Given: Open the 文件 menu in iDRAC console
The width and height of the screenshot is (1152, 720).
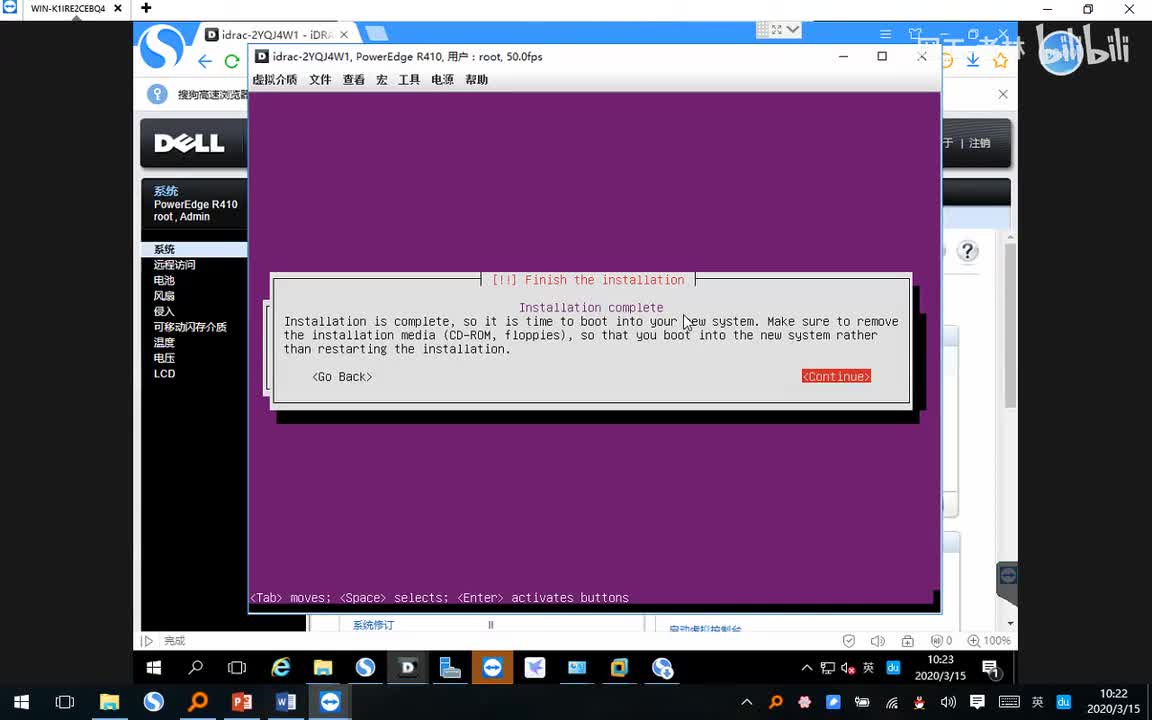Looking at the screenshot, I should pos(320,79).
